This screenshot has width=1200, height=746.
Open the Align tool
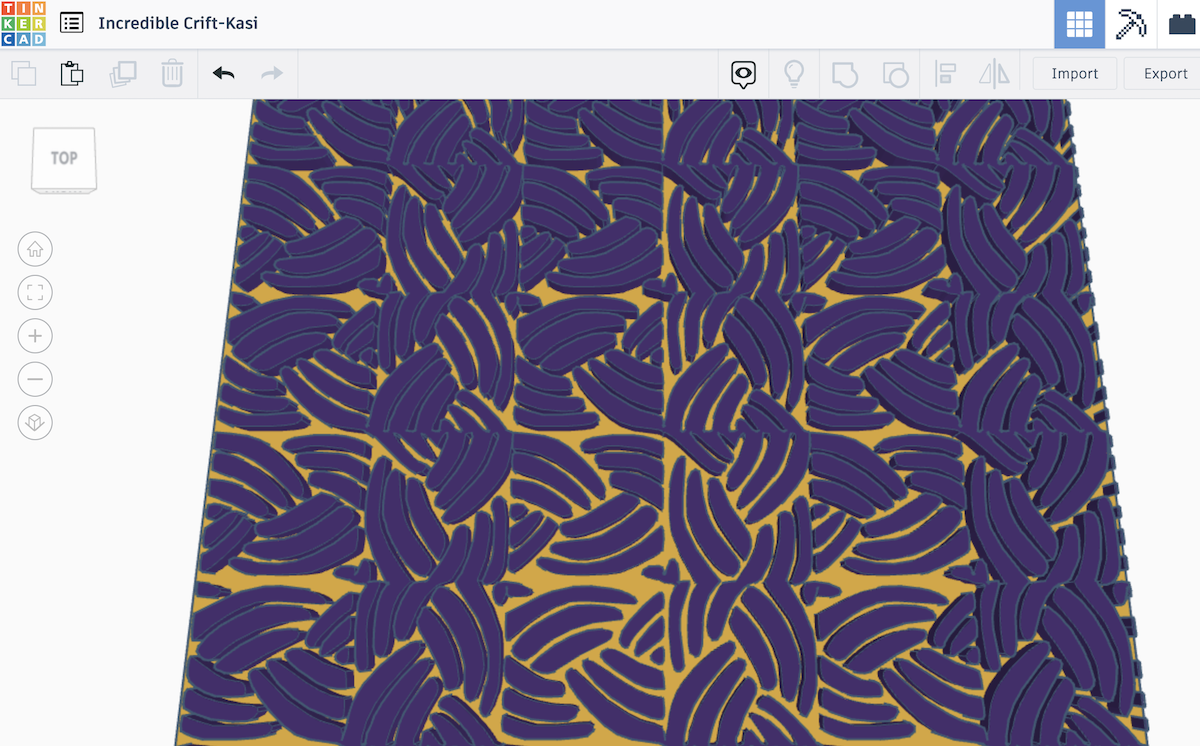[945, 73]
